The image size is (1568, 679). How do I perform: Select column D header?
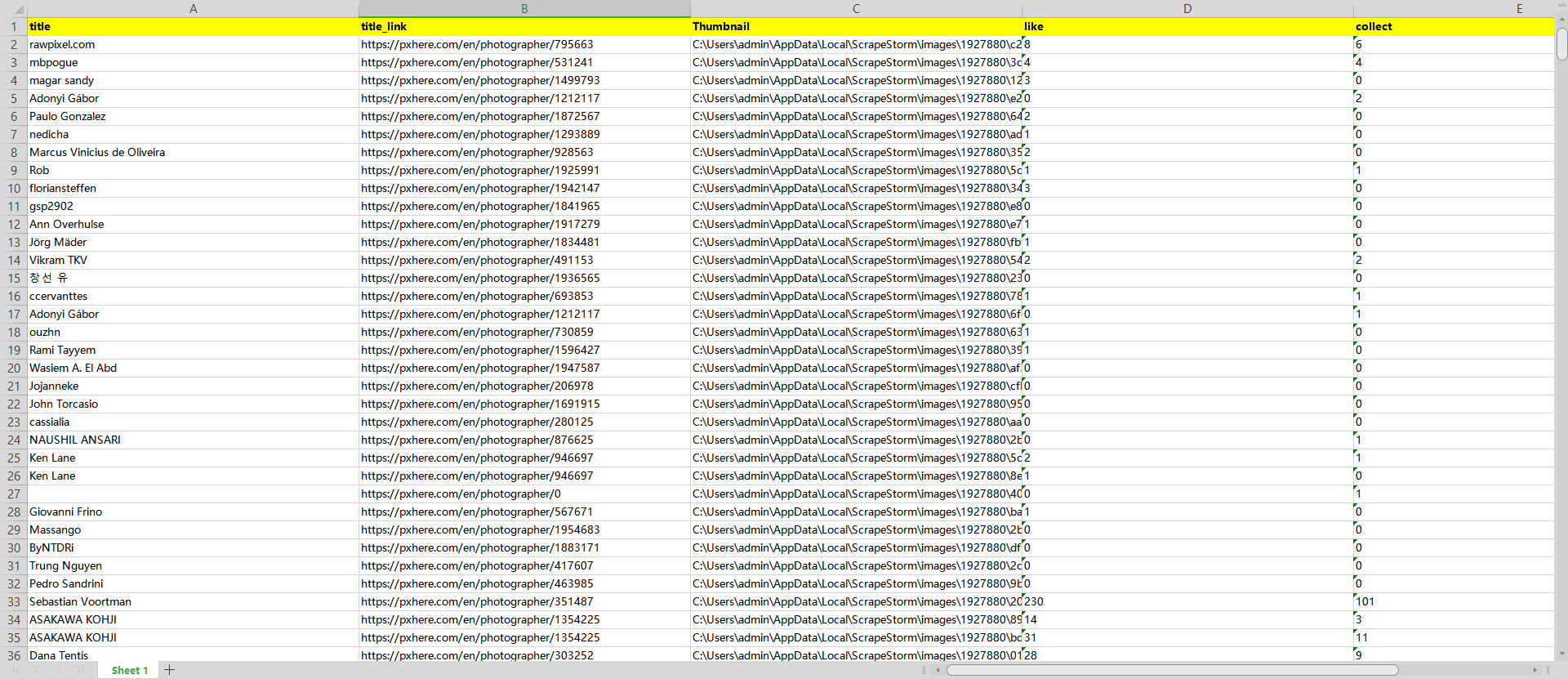[1187, 9]
